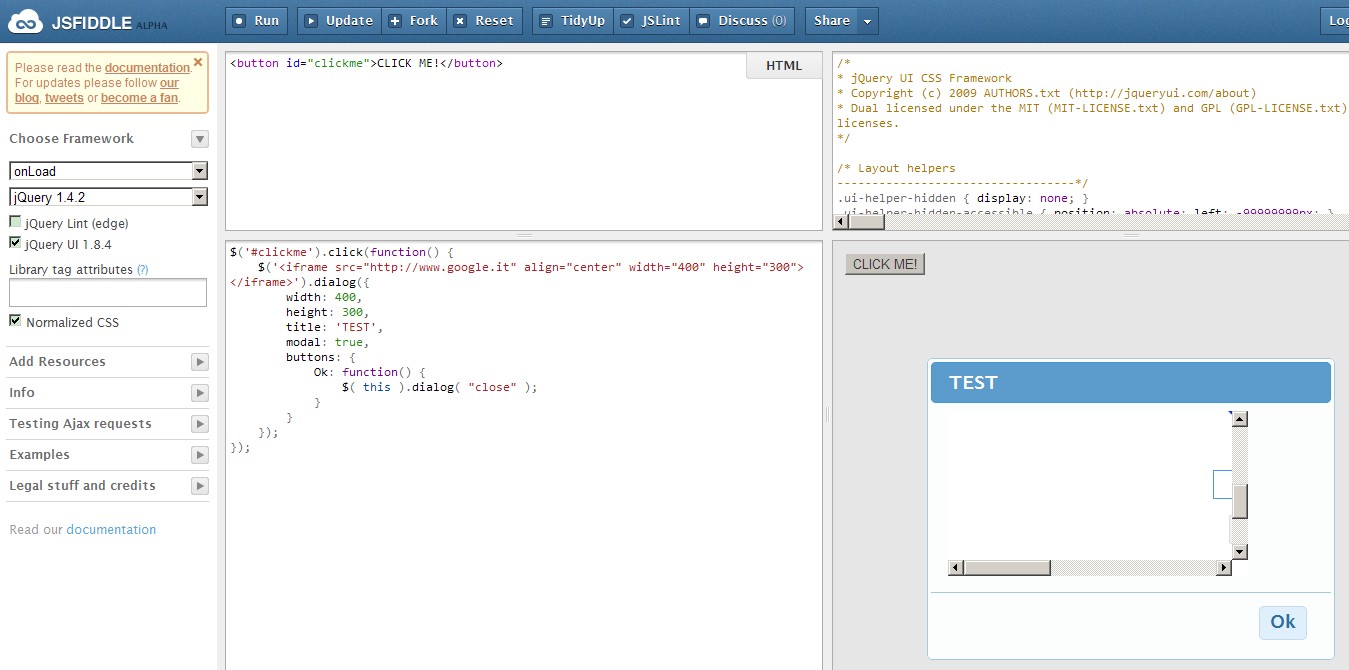Click the Ok button in TEST dialog
This screenshot has height=670, width=1349.
click(1282, 622)
